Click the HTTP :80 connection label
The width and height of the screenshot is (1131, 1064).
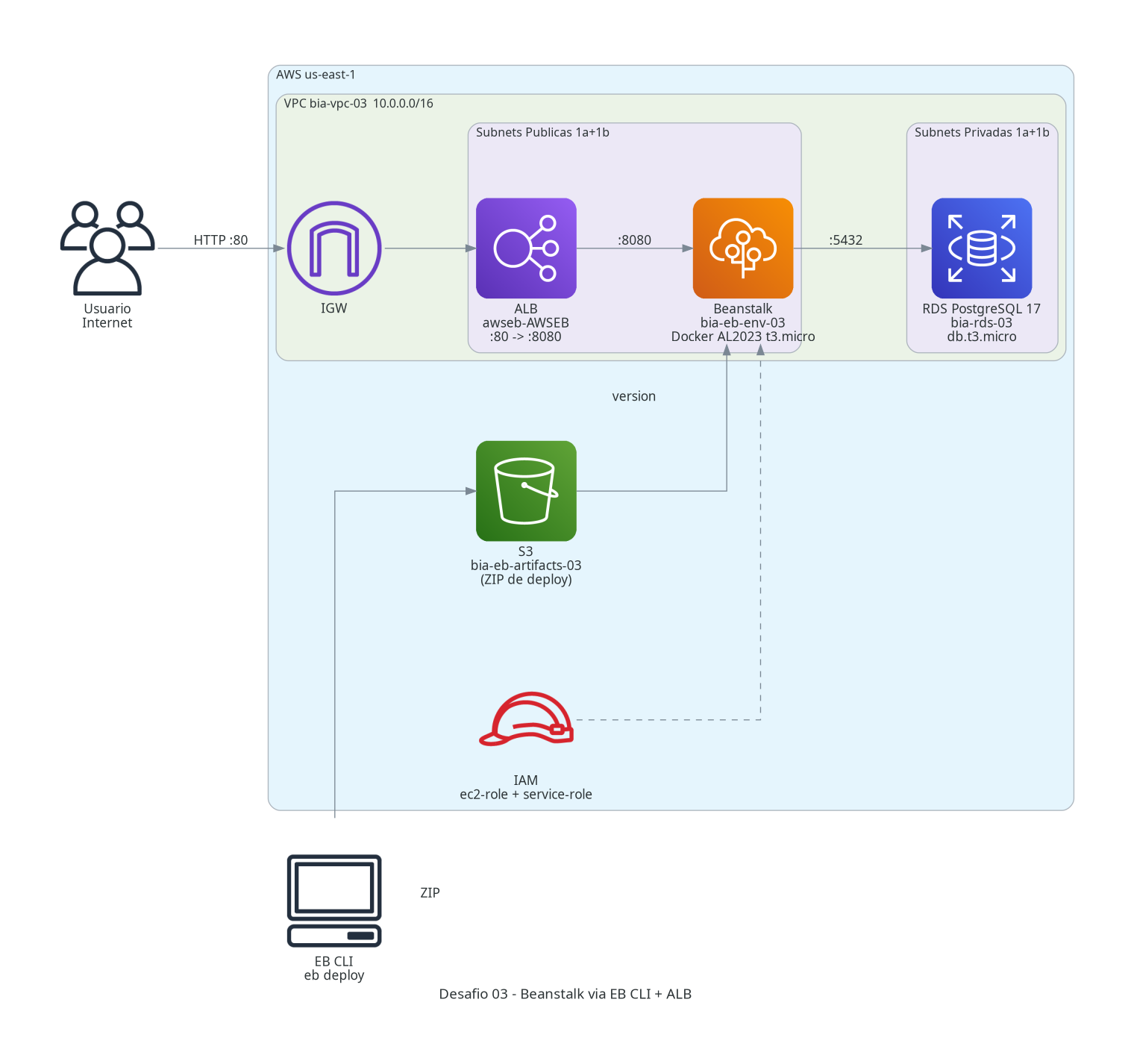tap(221, 240)
